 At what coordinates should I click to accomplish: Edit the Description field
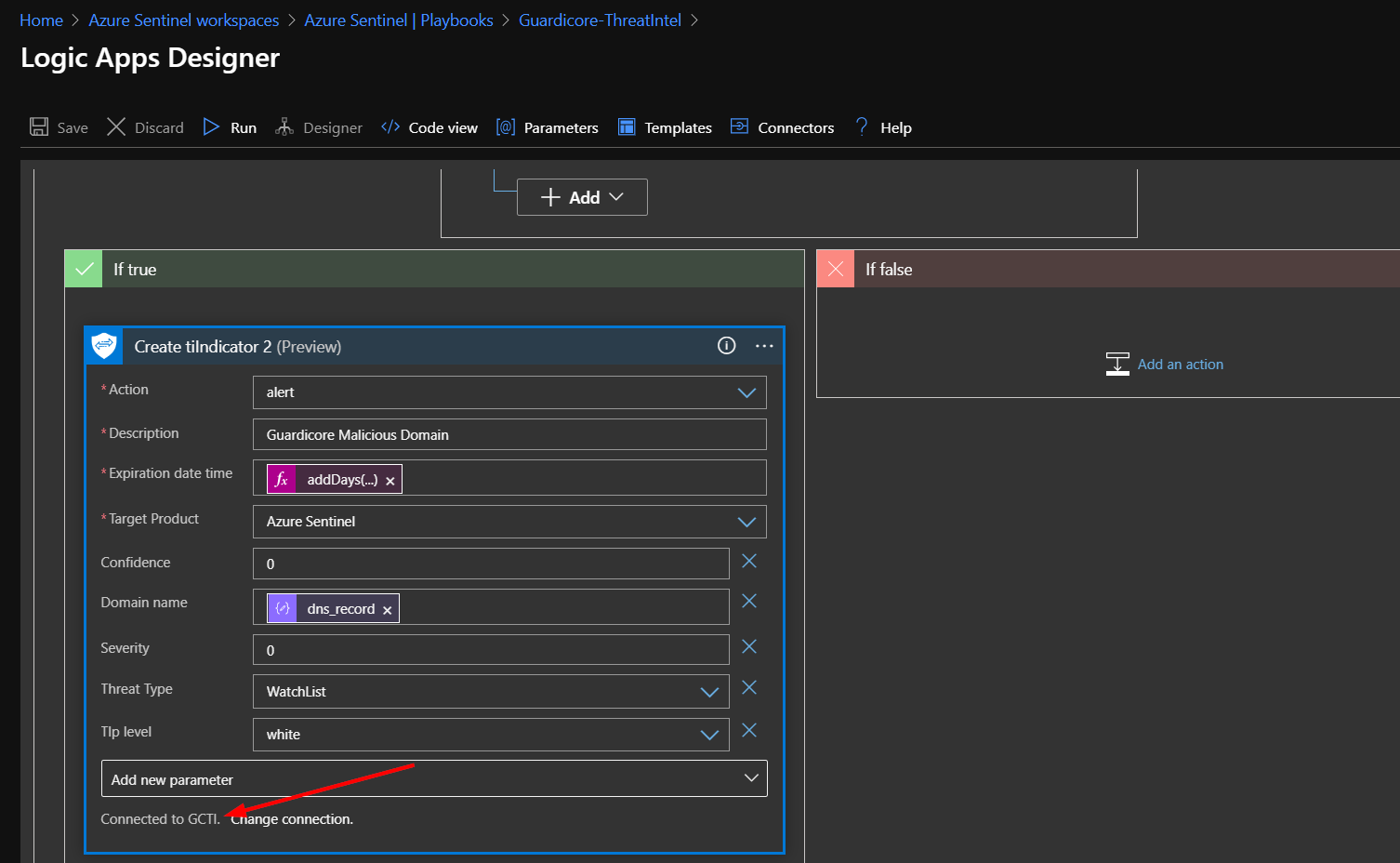click(x=509, y=434)
